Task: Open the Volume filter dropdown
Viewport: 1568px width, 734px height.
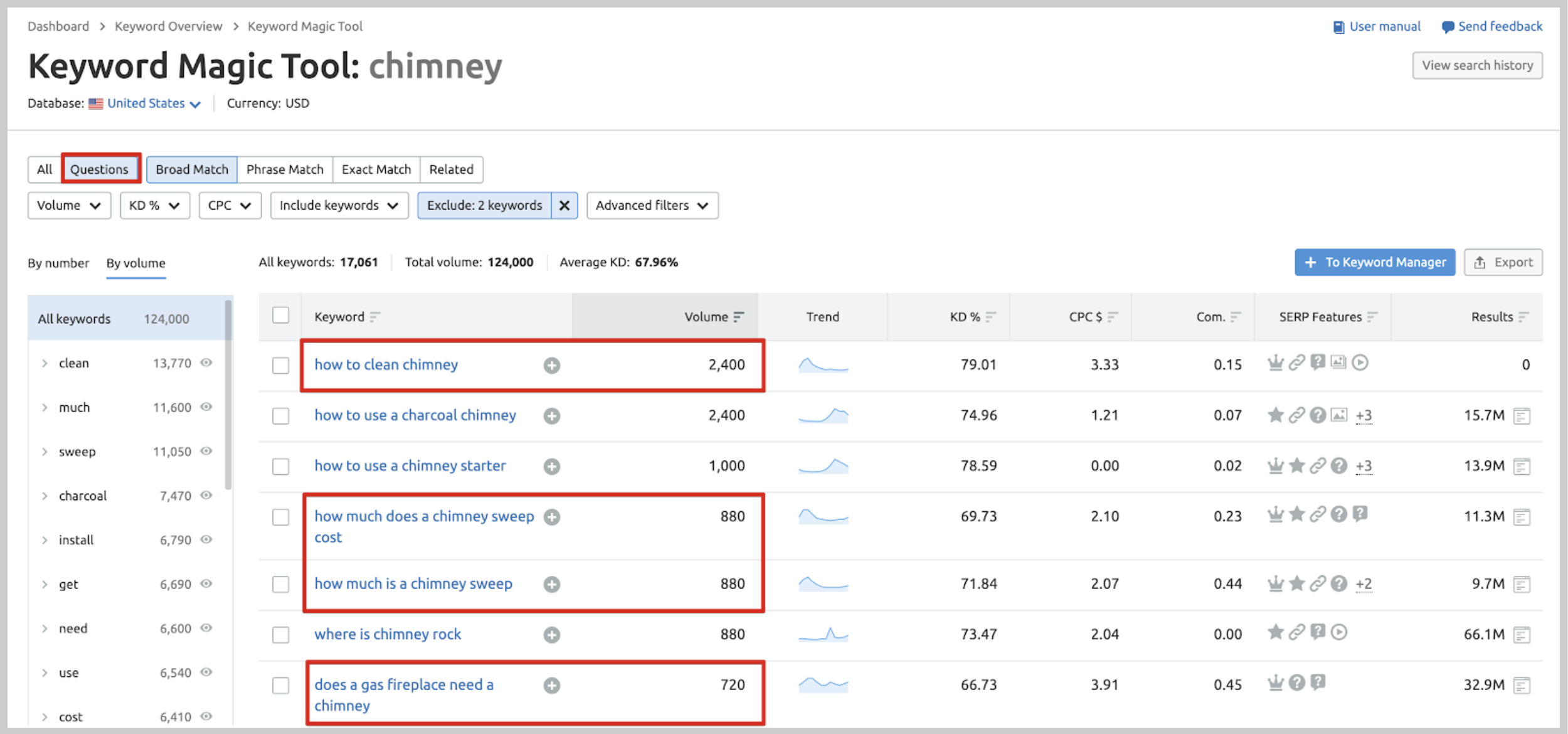Action: (x=69, y=206)
